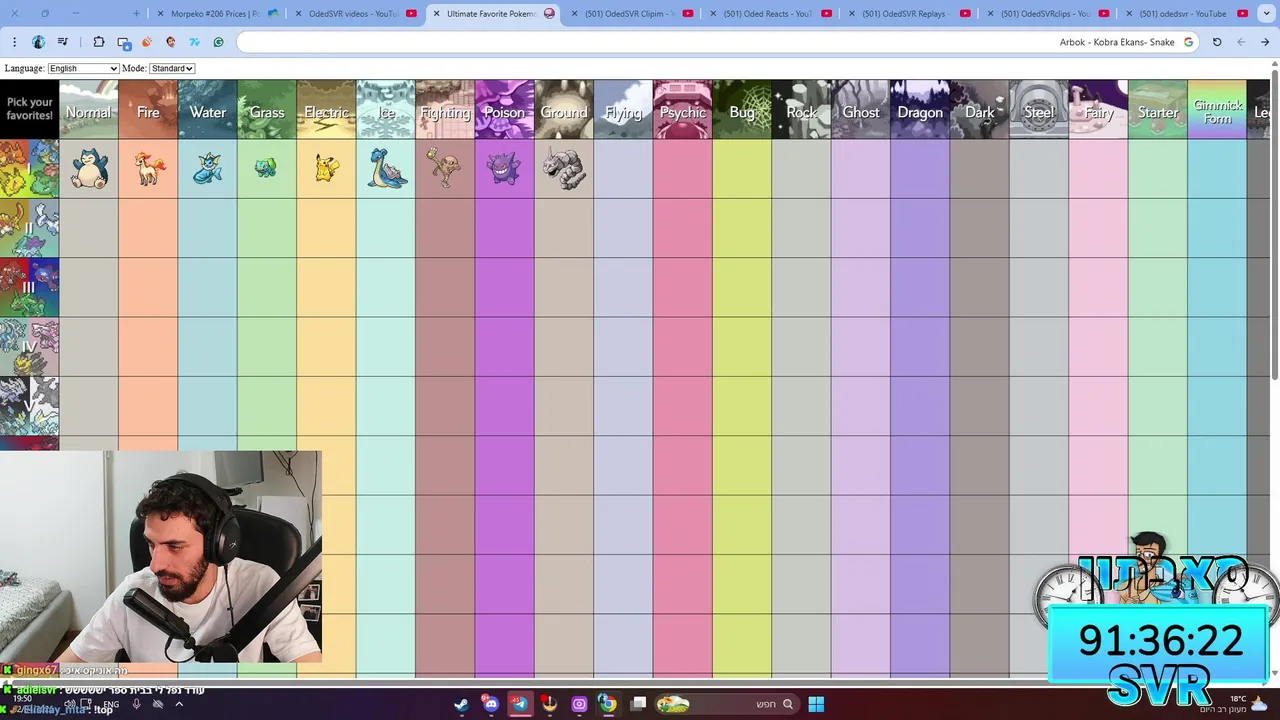Click the address bar showing Arbok search
Image resolution: width=1280 pixels, height=720 pixels.
(716, 42)
